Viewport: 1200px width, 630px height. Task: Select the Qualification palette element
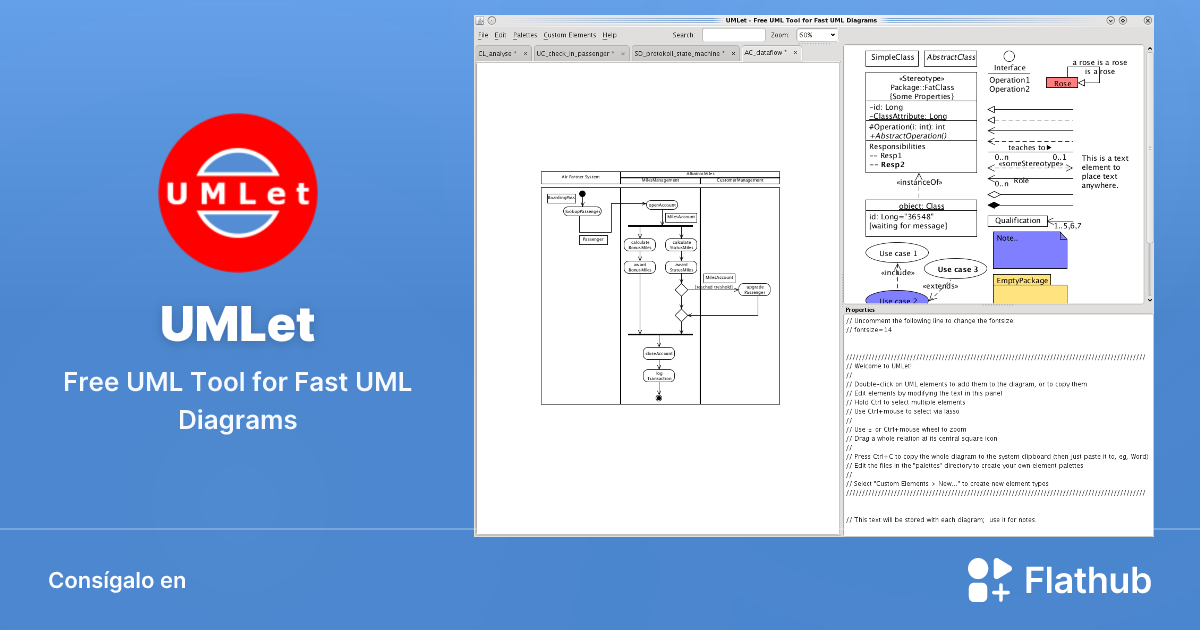pyautogui.click(x=1016, y=220)
